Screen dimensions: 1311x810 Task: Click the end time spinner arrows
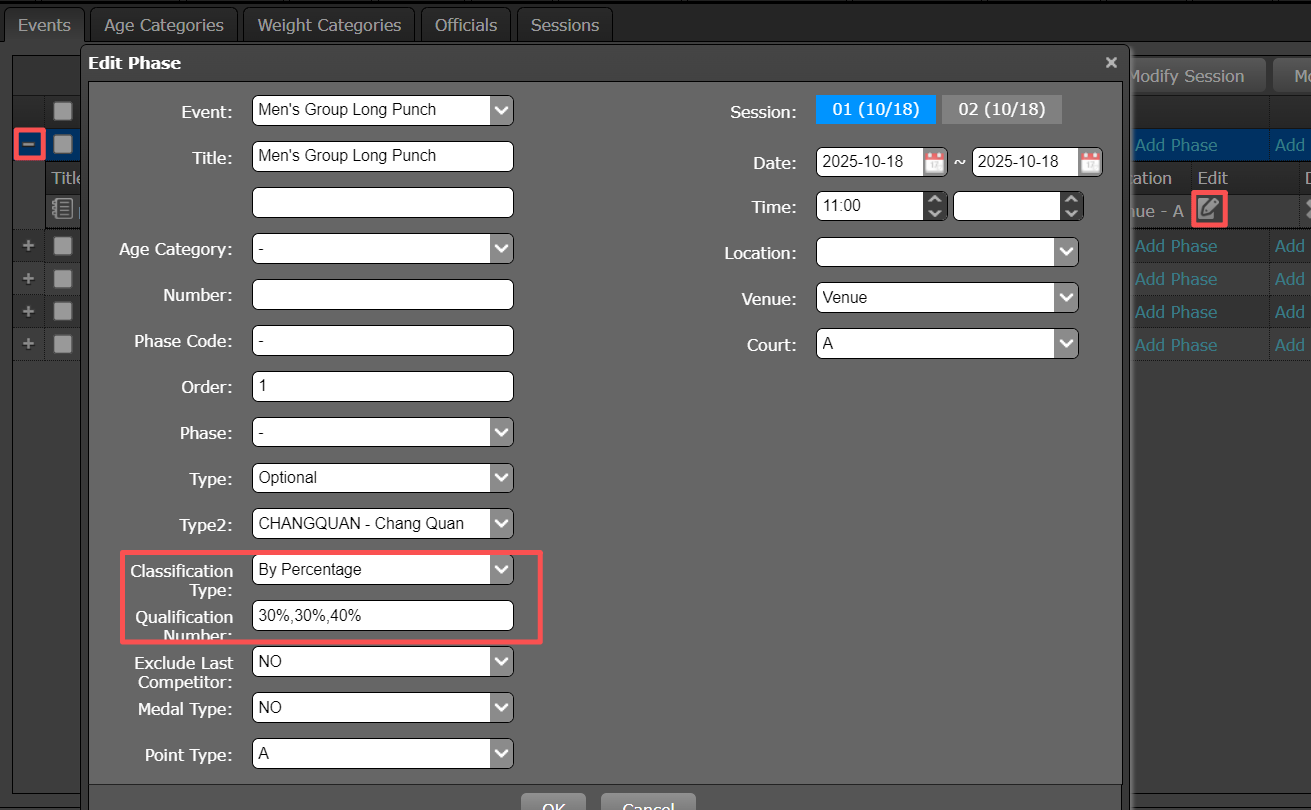[x=1071, y=207]
